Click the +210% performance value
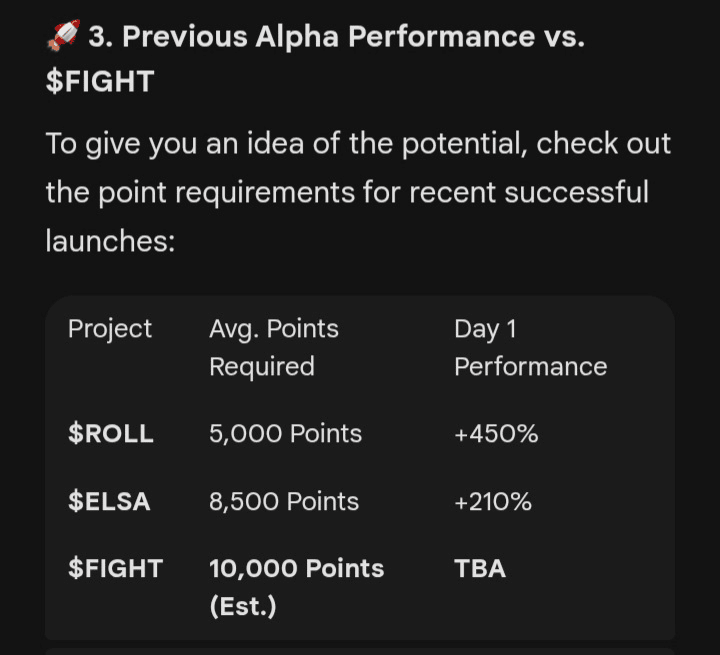This screenshot has width=720, height=655. (493, 501)
